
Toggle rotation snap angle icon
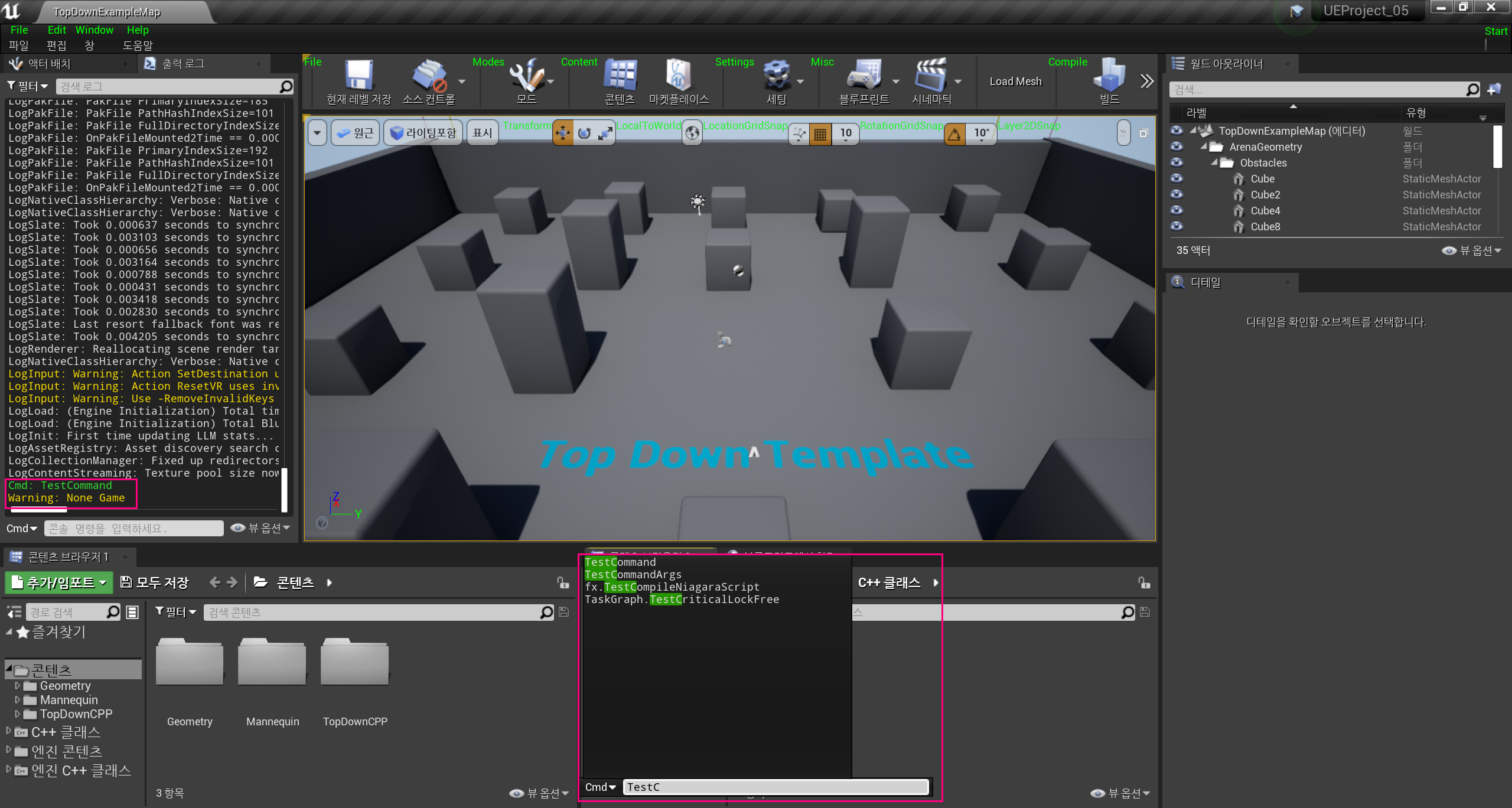(954, 133)
